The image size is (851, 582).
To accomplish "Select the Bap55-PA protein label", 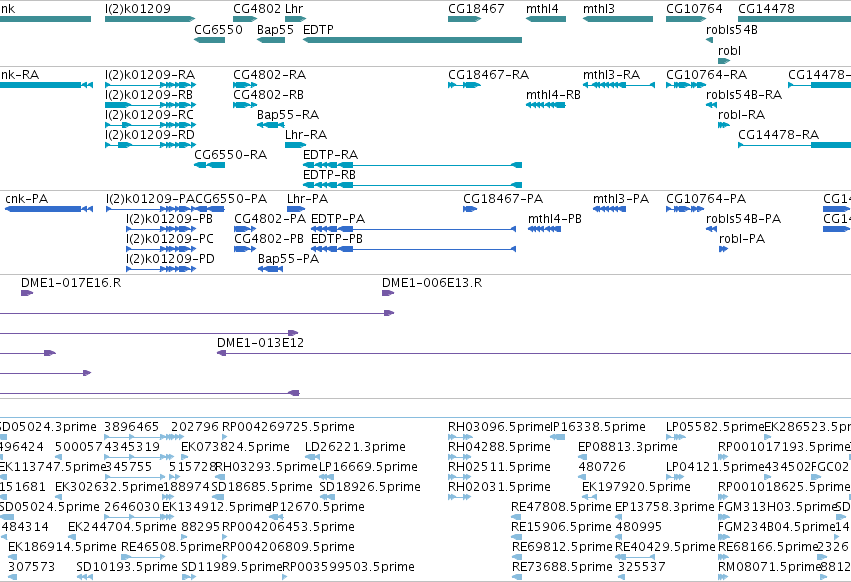I will pos(288,259).
